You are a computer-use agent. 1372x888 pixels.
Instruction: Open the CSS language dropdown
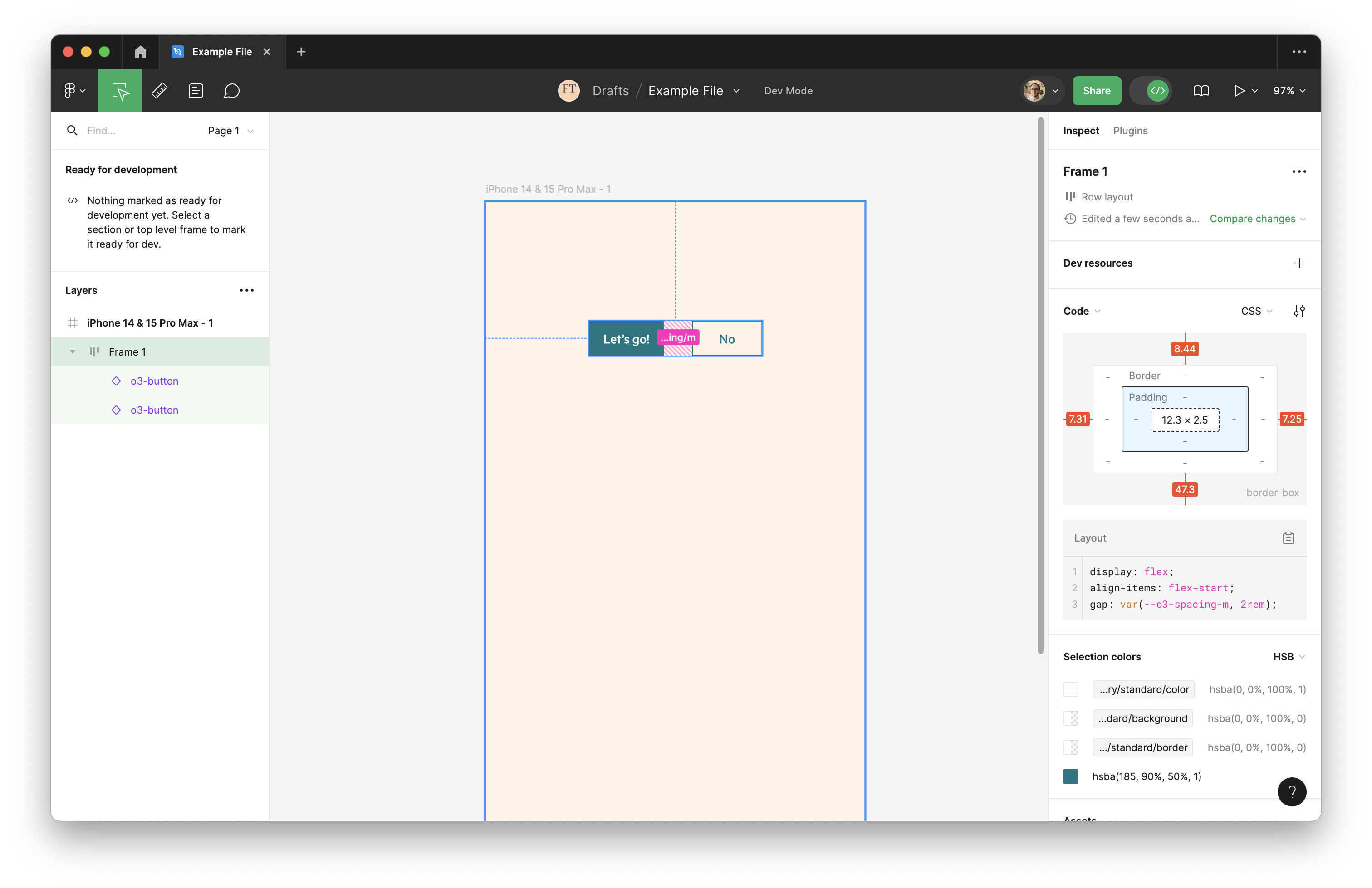coord(1256,311)
